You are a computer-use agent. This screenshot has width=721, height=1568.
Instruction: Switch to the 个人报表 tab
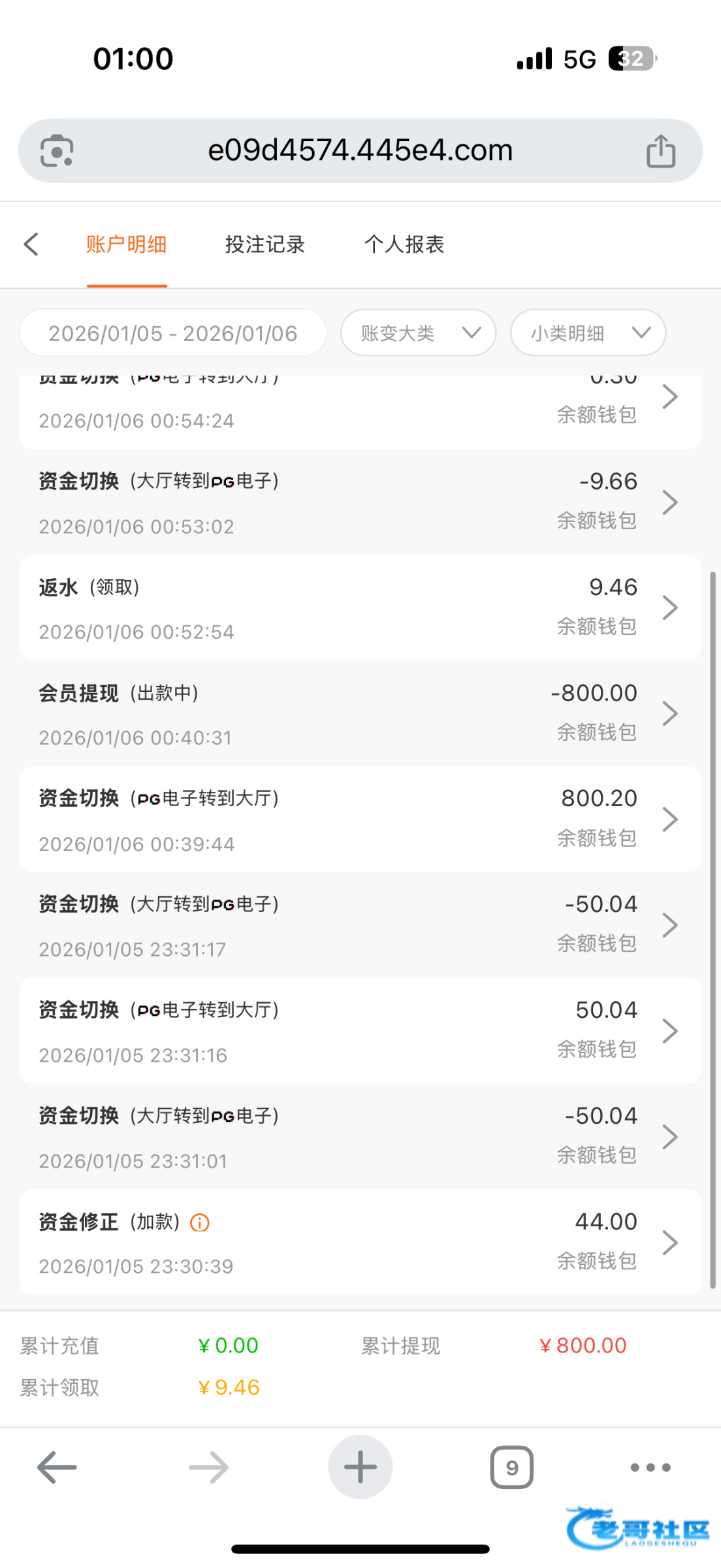pyautogui.click(x=404, y=244)
